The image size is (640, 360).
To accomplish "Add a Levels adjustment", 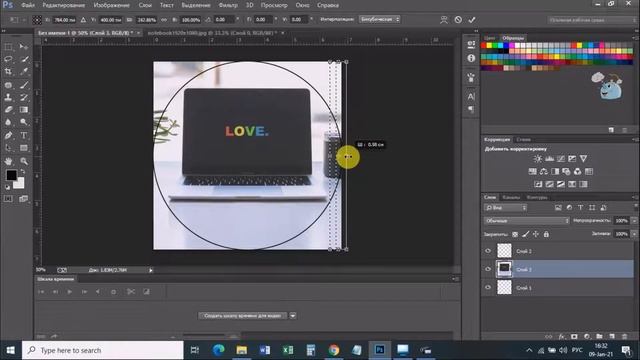I will 549,159.
